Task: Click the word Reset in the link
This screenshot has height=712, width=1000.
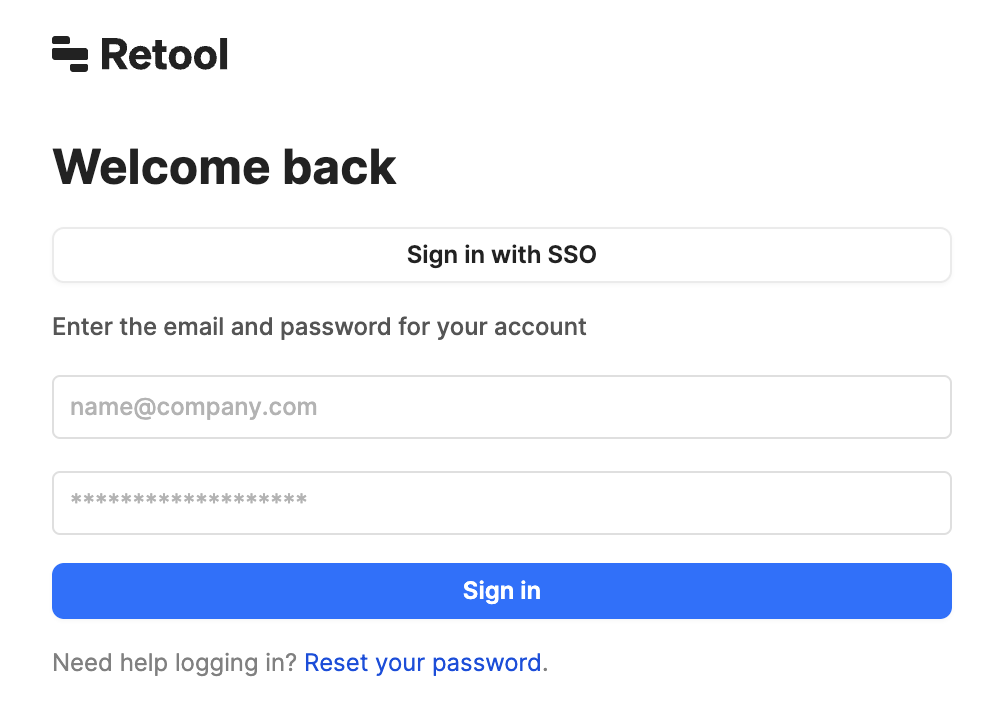Action: click(337, 663)
